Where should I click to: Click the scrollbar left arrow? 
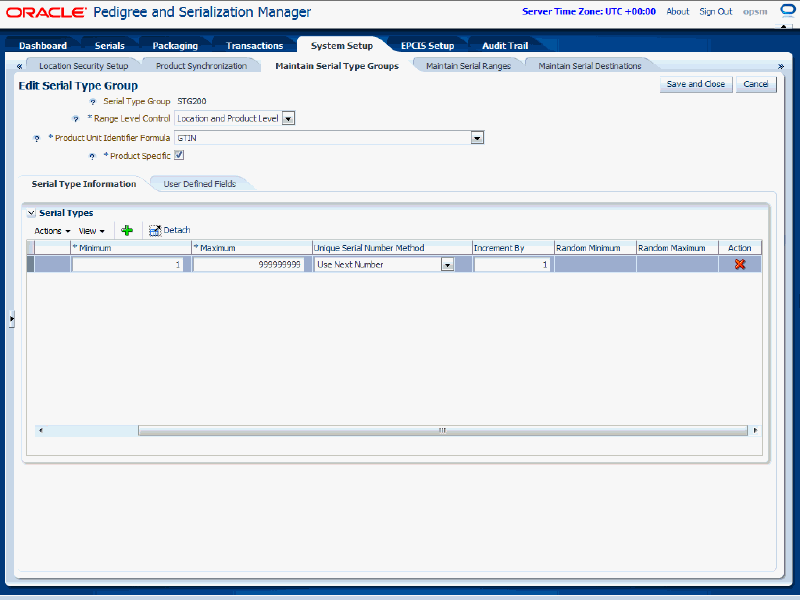pyautogui.click(x=41, y=431)
